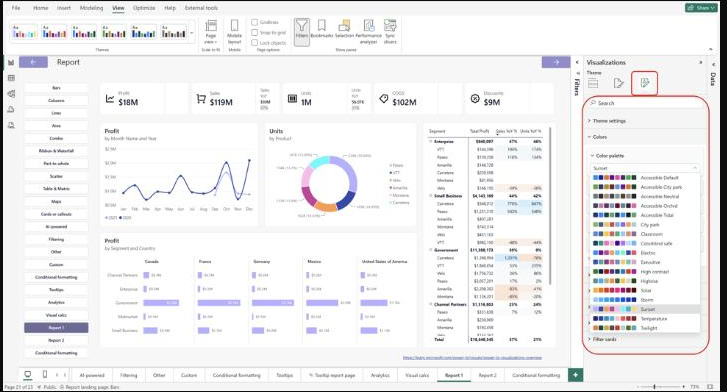Screen dimensions: 727x392
Task: Click the forward arrow report navigation button
Action: click(x=556, y=62)
